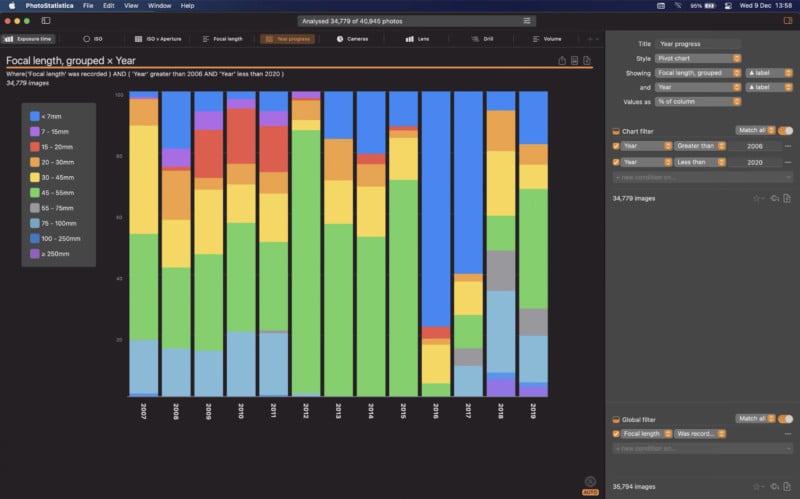
Task: Click the green 45 - 55mm legend swatch
Action: 35,191
